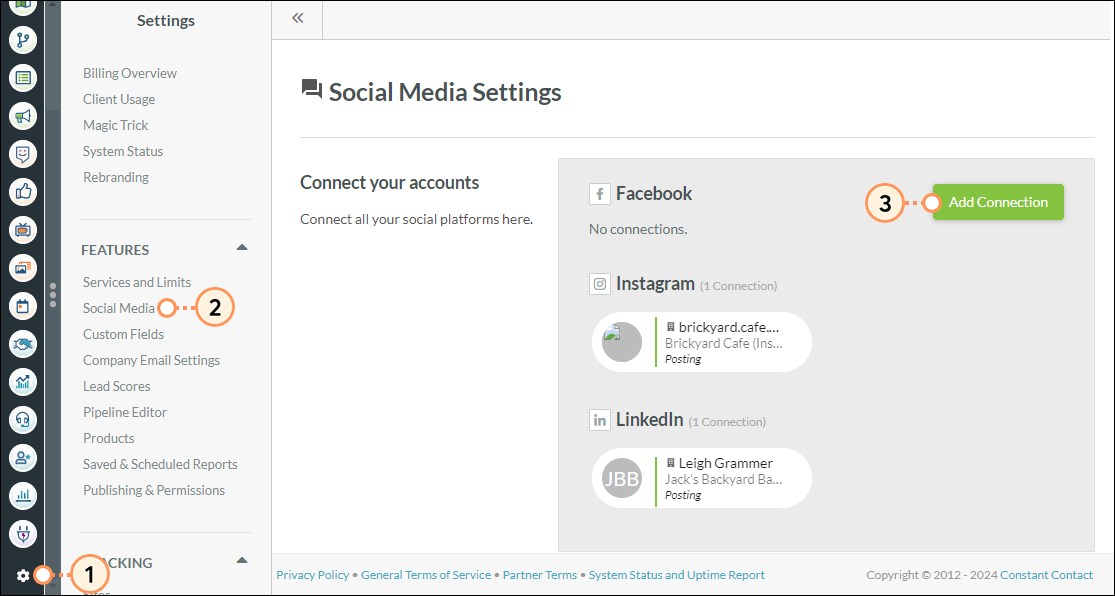Open the Partner Terms link
1115x596 pixels.
pyautogui.click(x=540, y=575)
